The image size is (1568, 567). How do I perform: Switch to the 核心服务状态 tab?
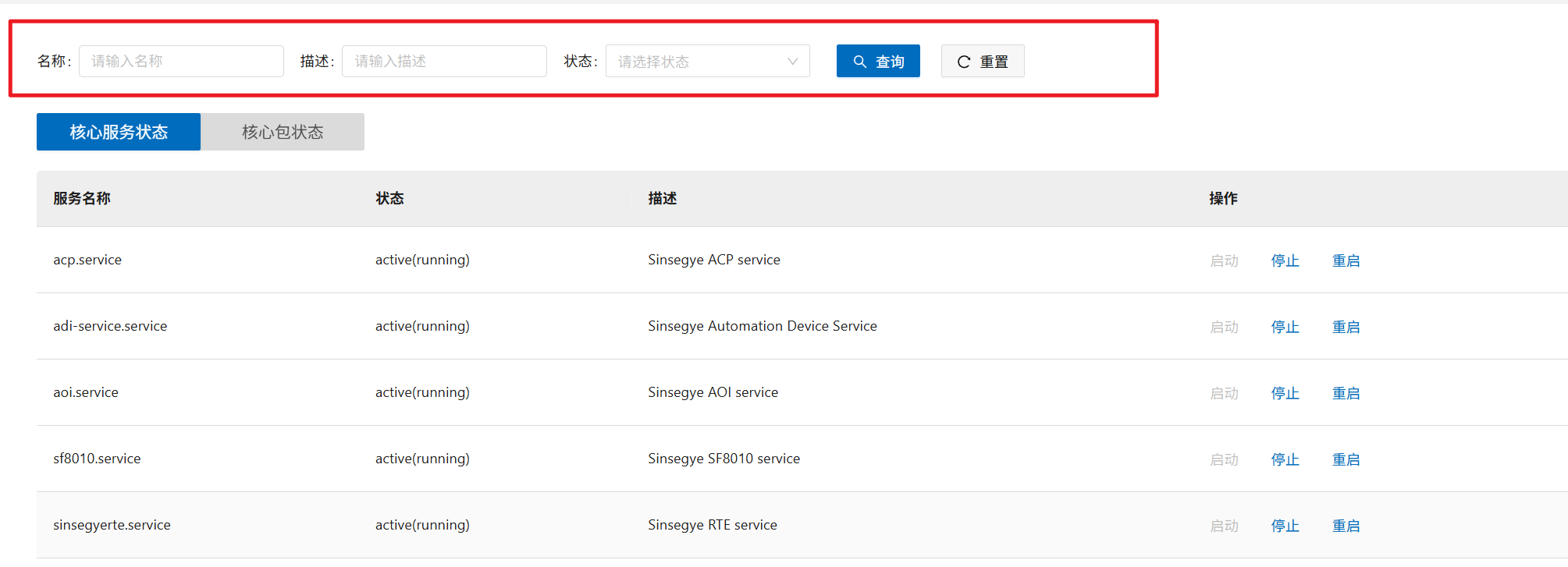tap(119, 132)
